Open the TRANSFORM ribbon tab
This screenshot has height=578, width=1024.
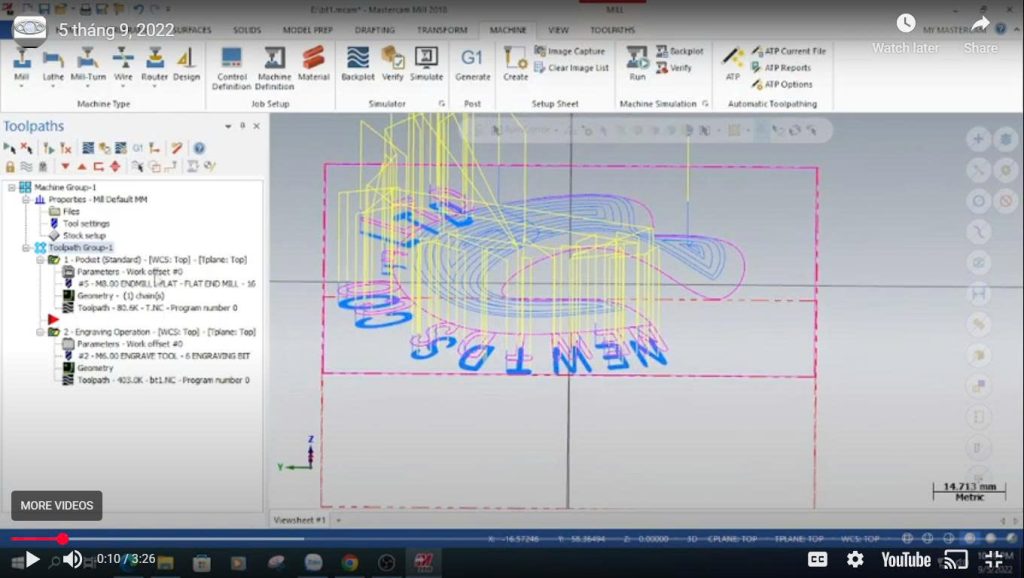pos(441,31)
